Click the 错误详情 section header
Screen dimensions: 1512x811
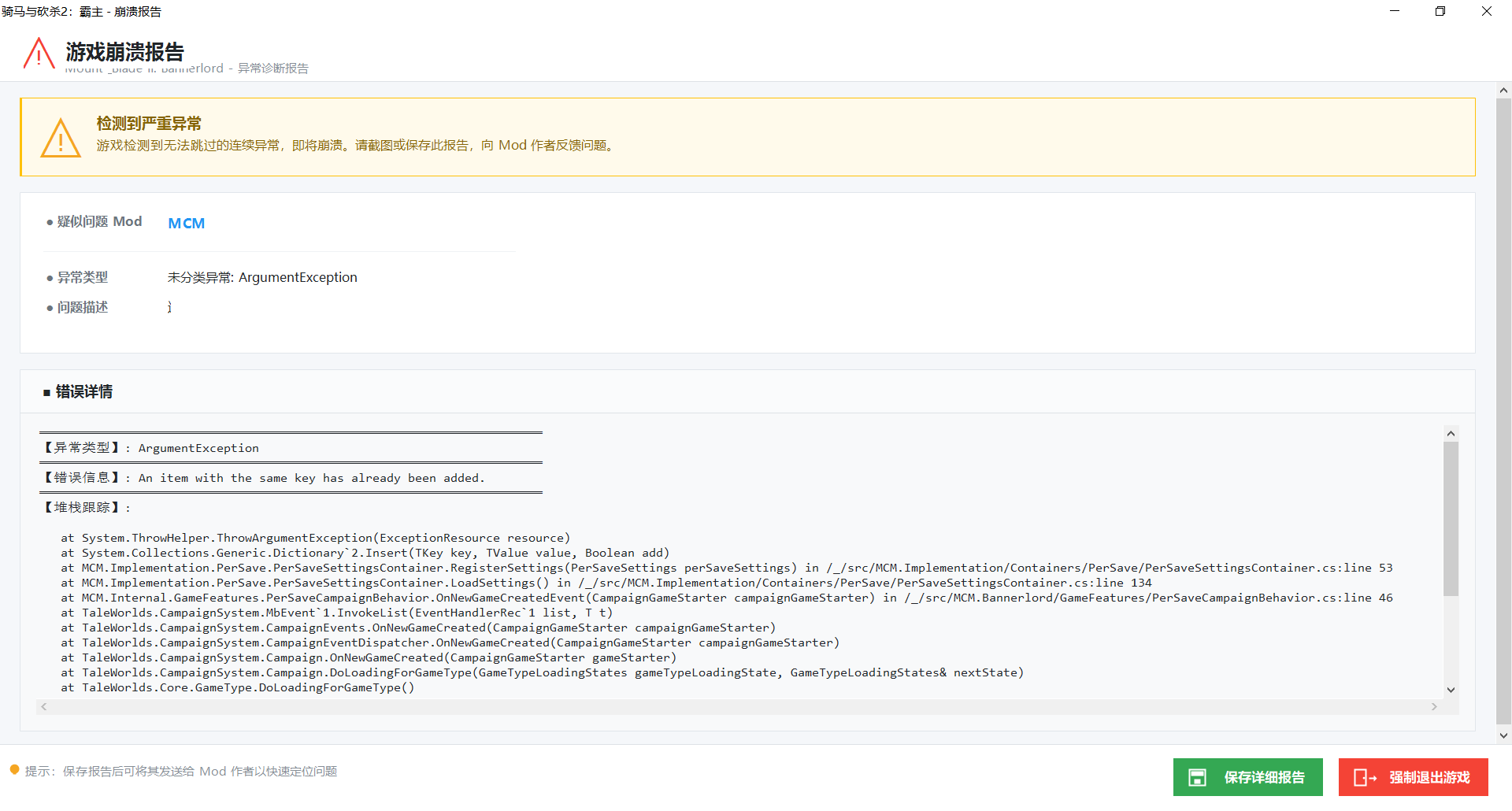(x=83, y=391)
